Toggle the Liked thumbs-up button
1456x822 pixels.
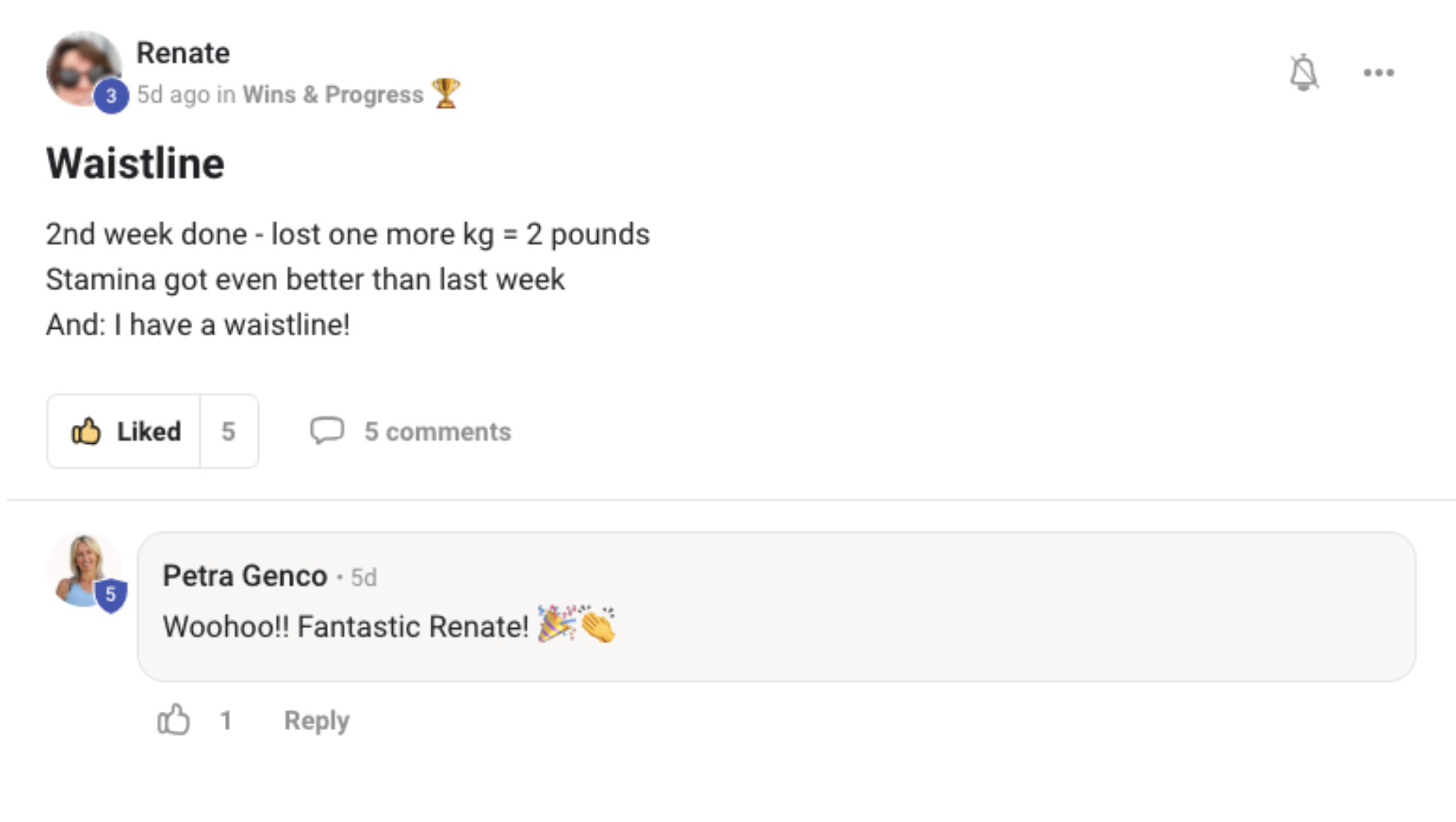(x=125, y=432)
